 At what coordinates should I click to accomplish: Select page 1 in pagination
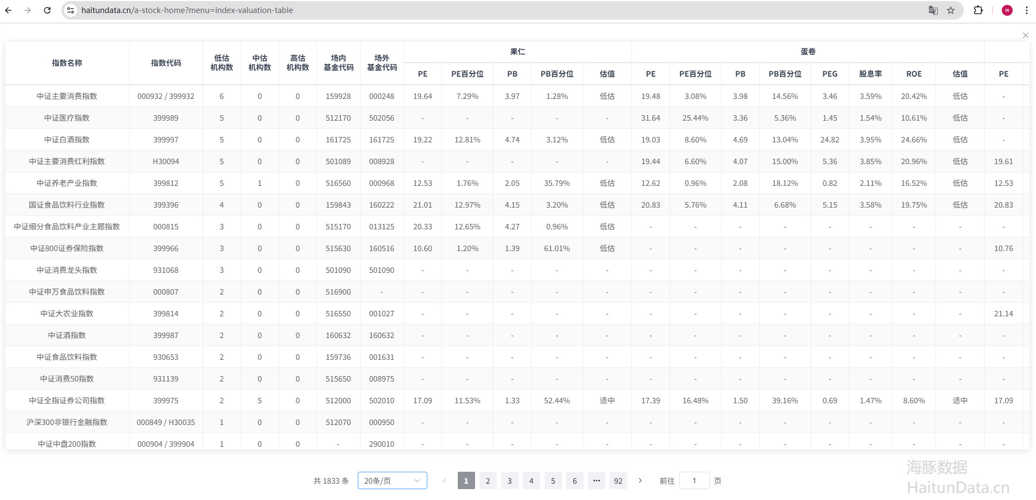pyautogui.click(x=466, y=481)
